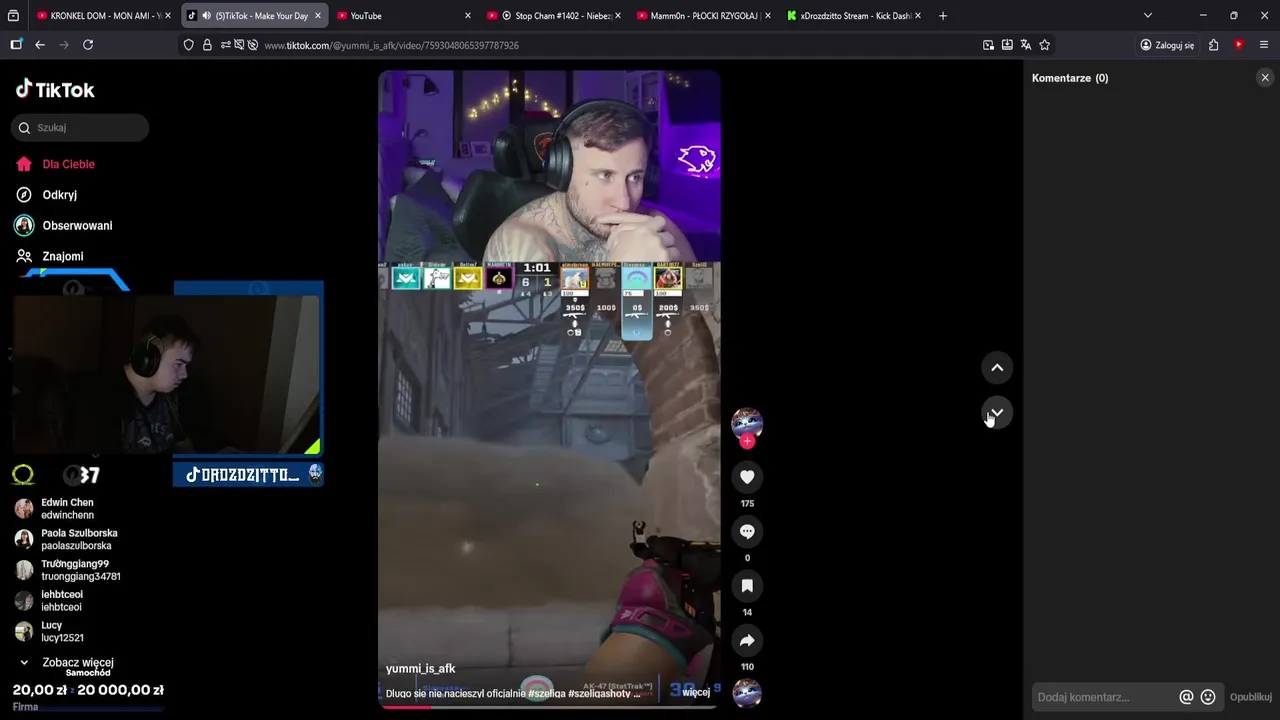Click the Zaloguj się account button
Viewport: 1280px width, 720px height.
point(1167,45)
